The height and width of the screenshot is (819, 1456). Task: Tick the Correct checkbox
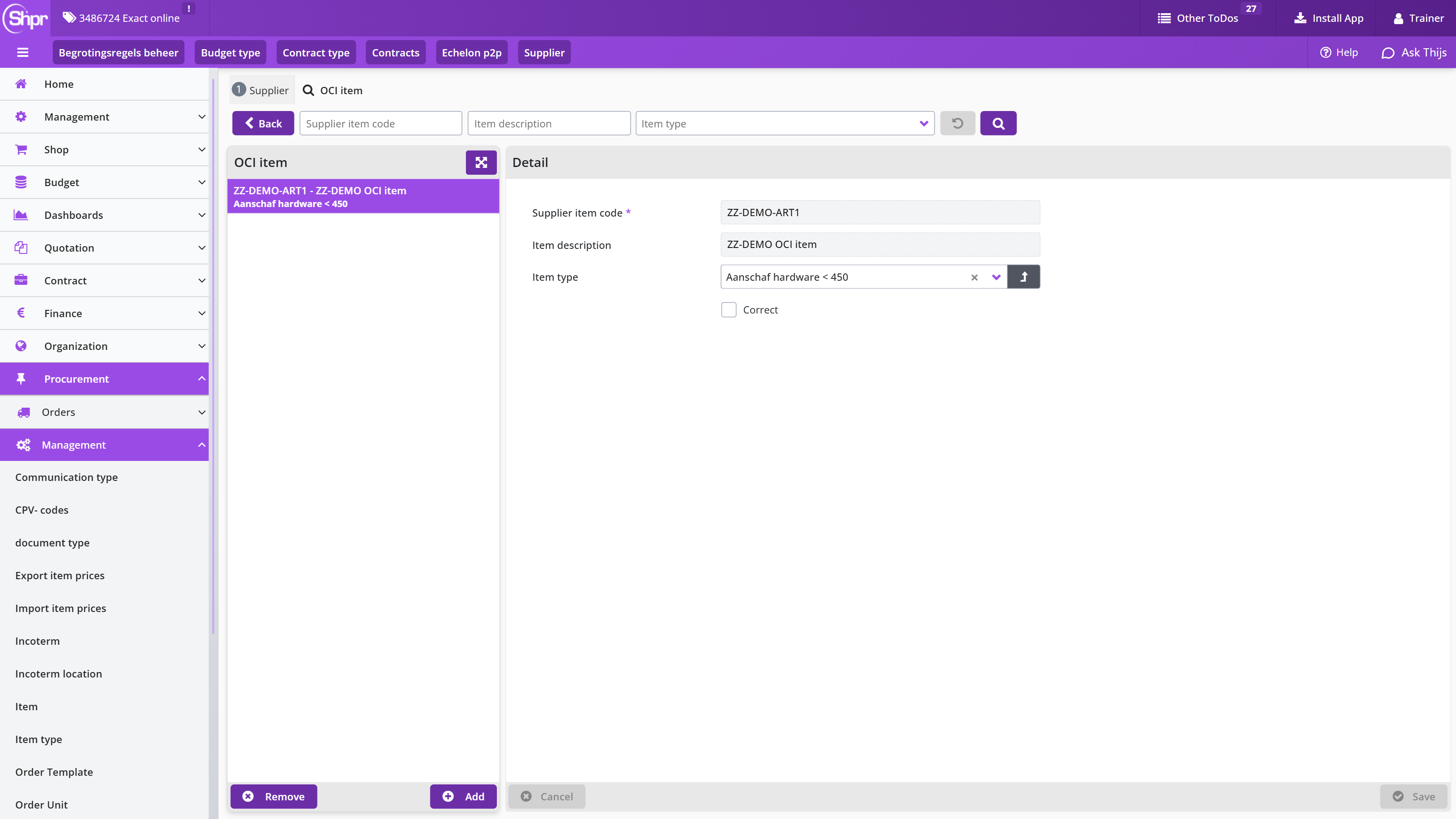click(728, 310)
